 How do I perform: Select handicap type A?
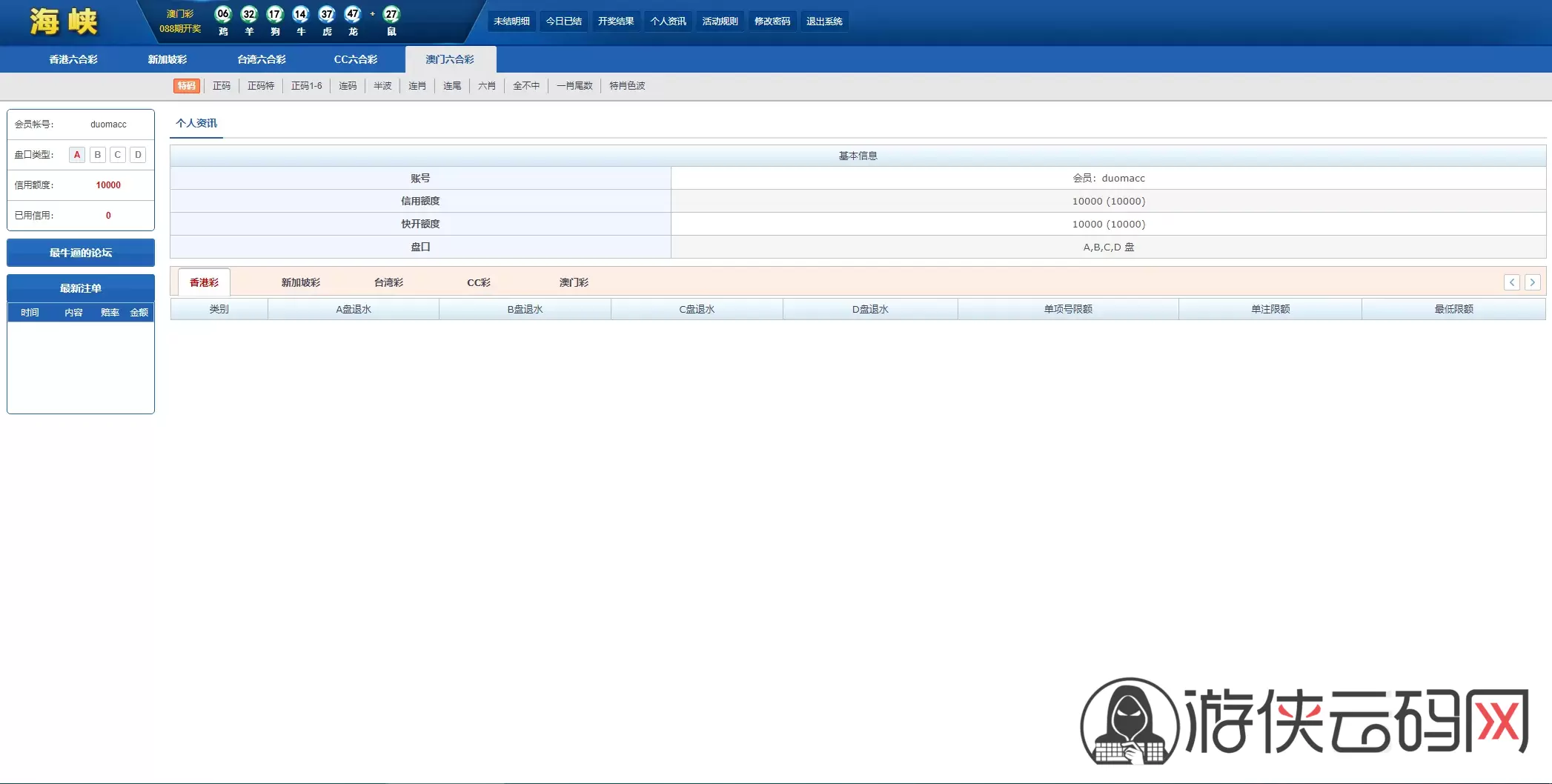pos(77,155)
